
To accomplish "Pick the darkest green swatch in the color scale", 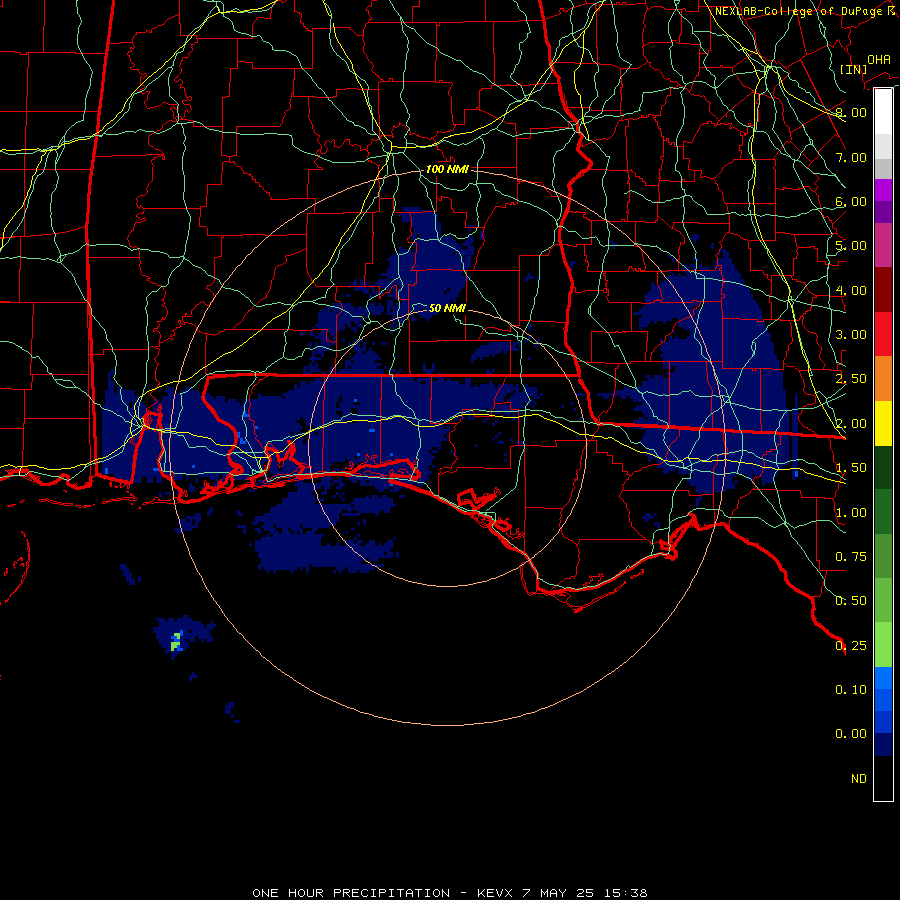I will tap(883, 467).
